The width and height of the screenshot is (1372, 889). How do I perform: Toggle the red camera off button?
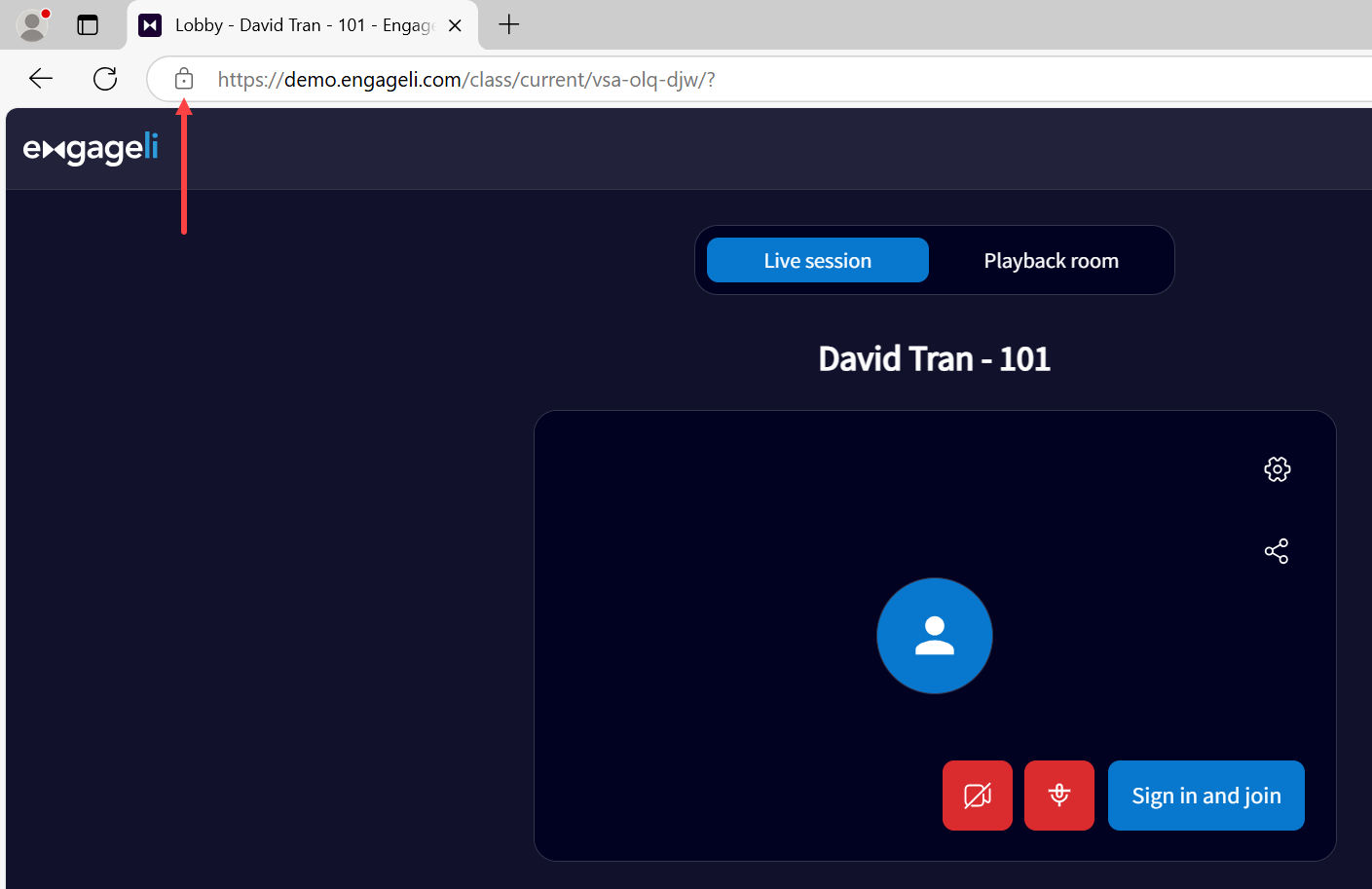point(978,796)
